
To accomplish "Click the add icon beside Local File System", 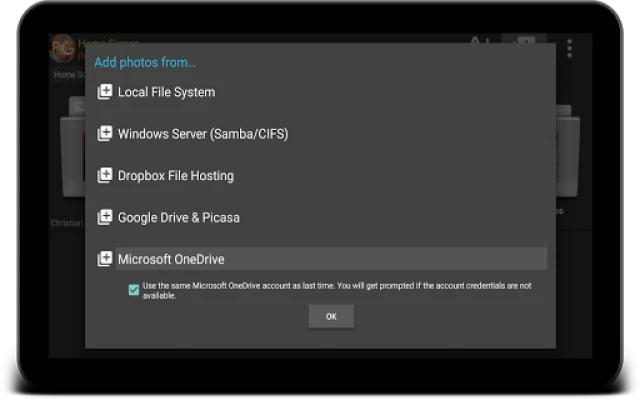I will [x=104, y=92].
